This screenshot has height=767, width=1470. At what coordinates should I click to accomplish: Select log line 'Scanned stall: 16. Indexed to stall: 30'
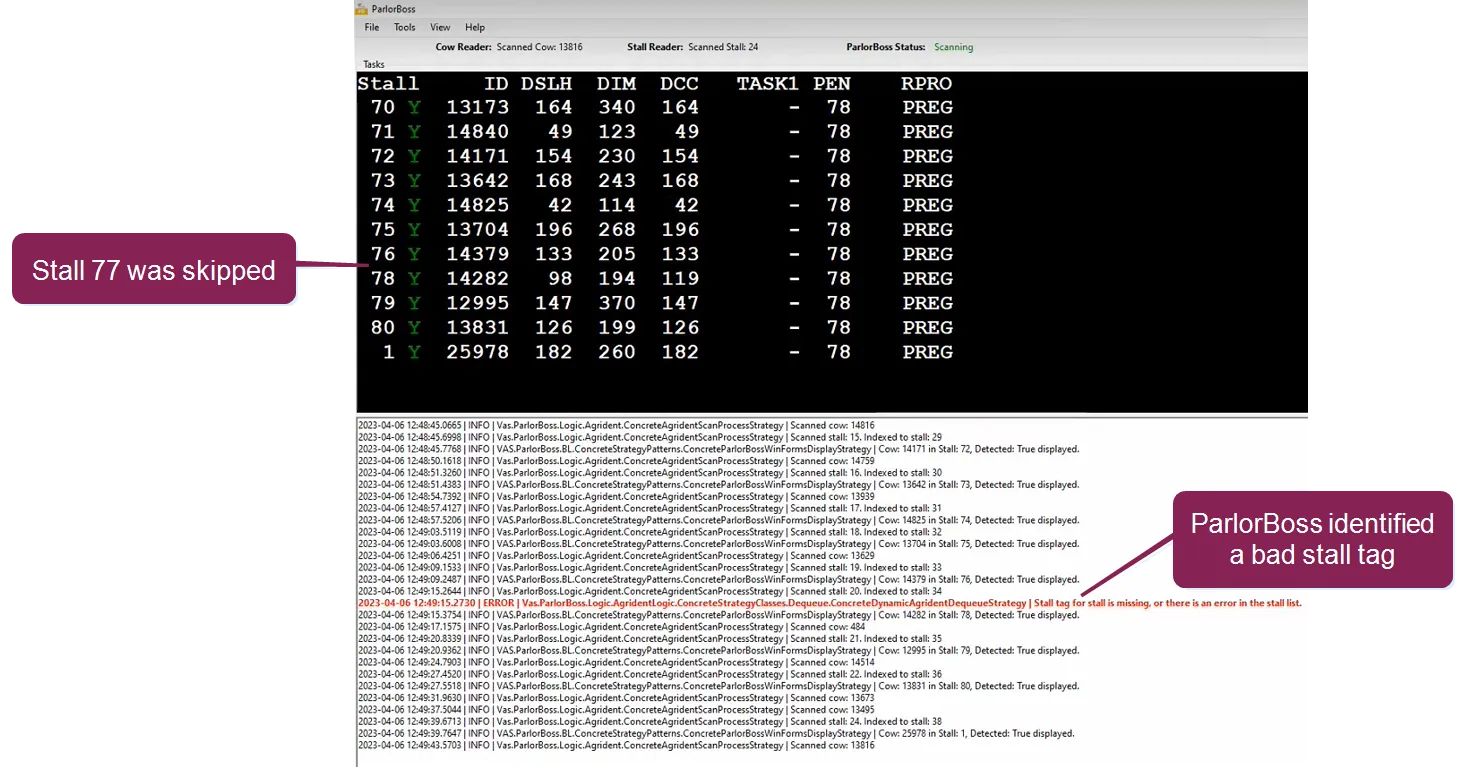650,473
